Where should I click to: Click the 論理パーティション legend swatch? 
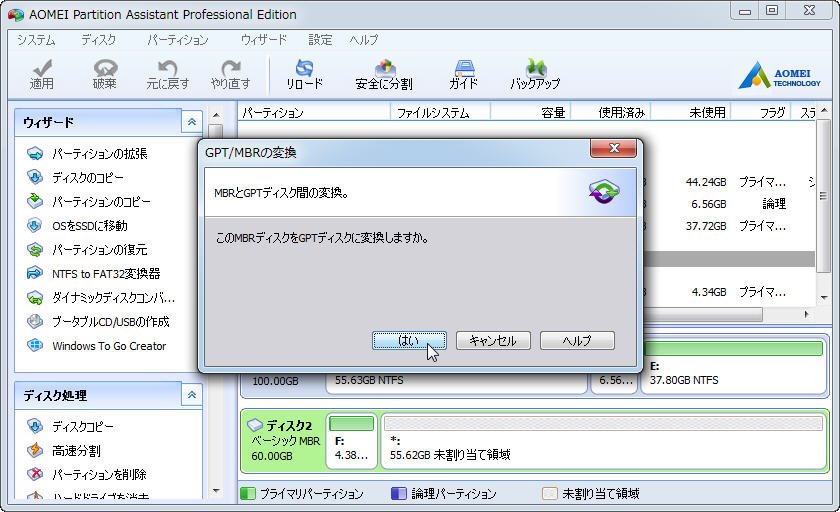coord(399,494)
